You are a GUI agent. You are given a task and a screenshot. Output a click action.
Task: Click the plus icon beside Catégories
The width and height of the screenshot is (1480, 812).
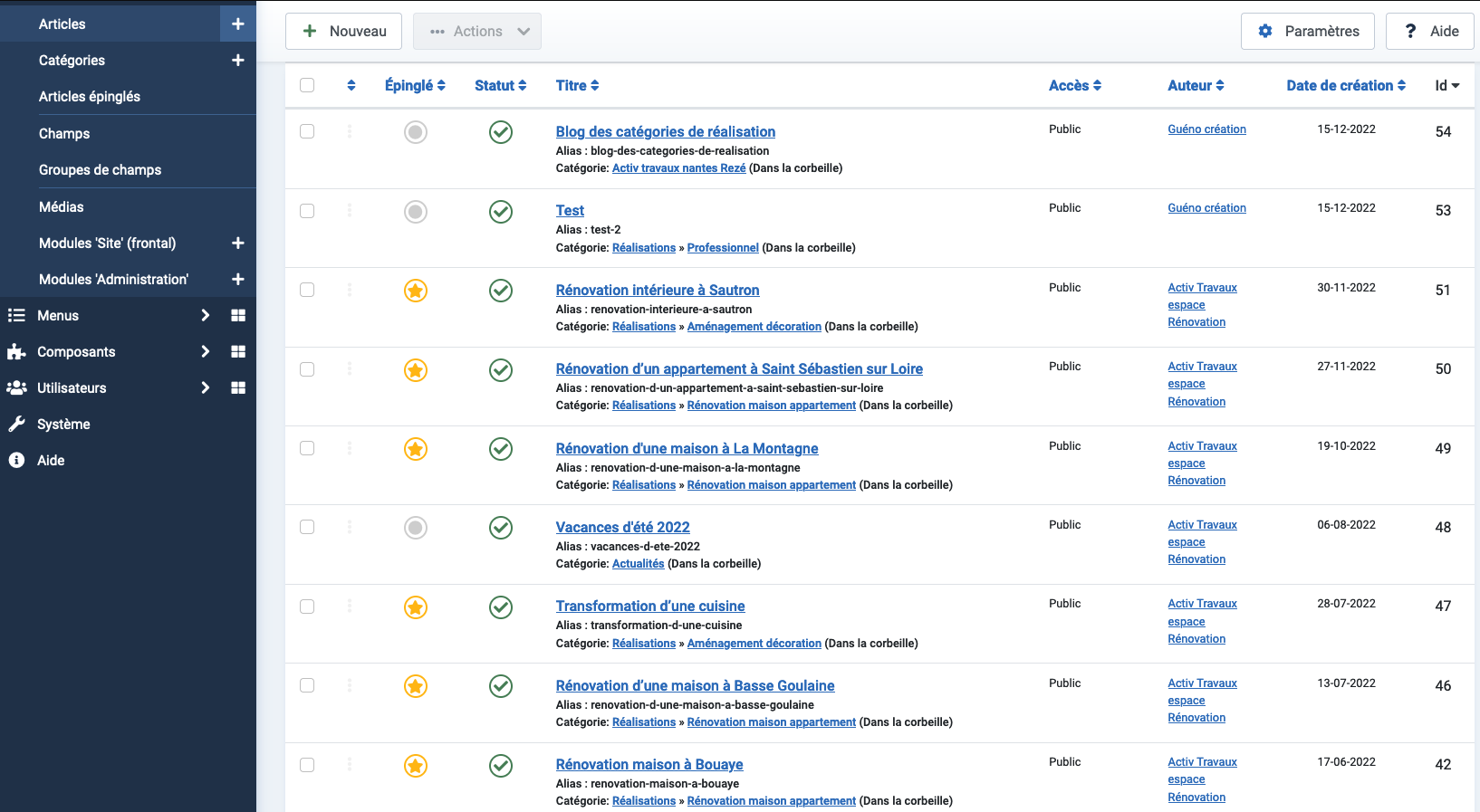click(x=237, y=61)
